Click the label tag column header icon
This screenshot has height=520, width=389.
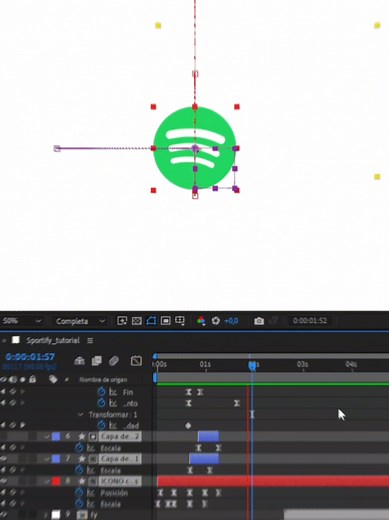53,379
